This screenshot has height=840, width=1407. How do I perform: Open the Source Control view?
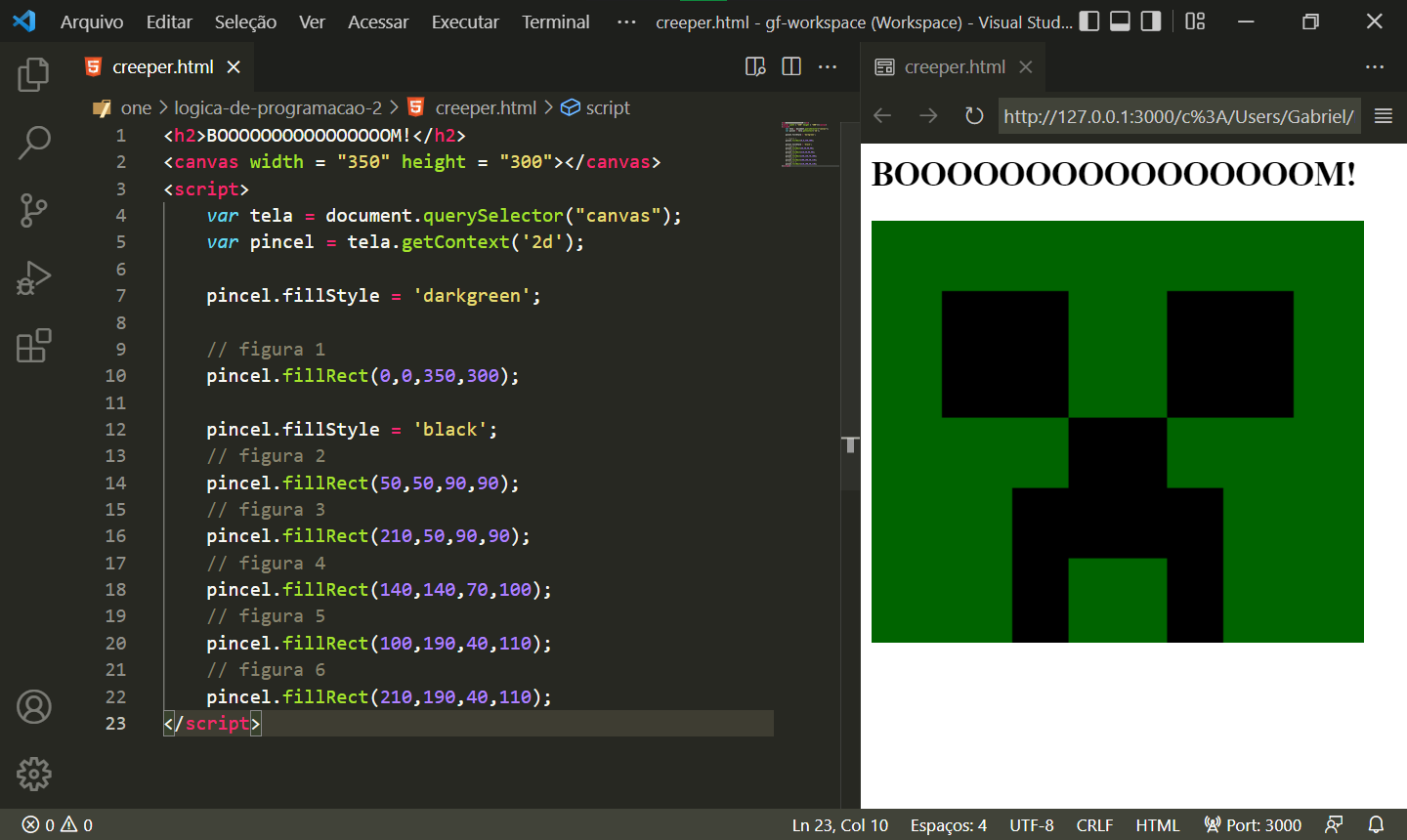33,210
